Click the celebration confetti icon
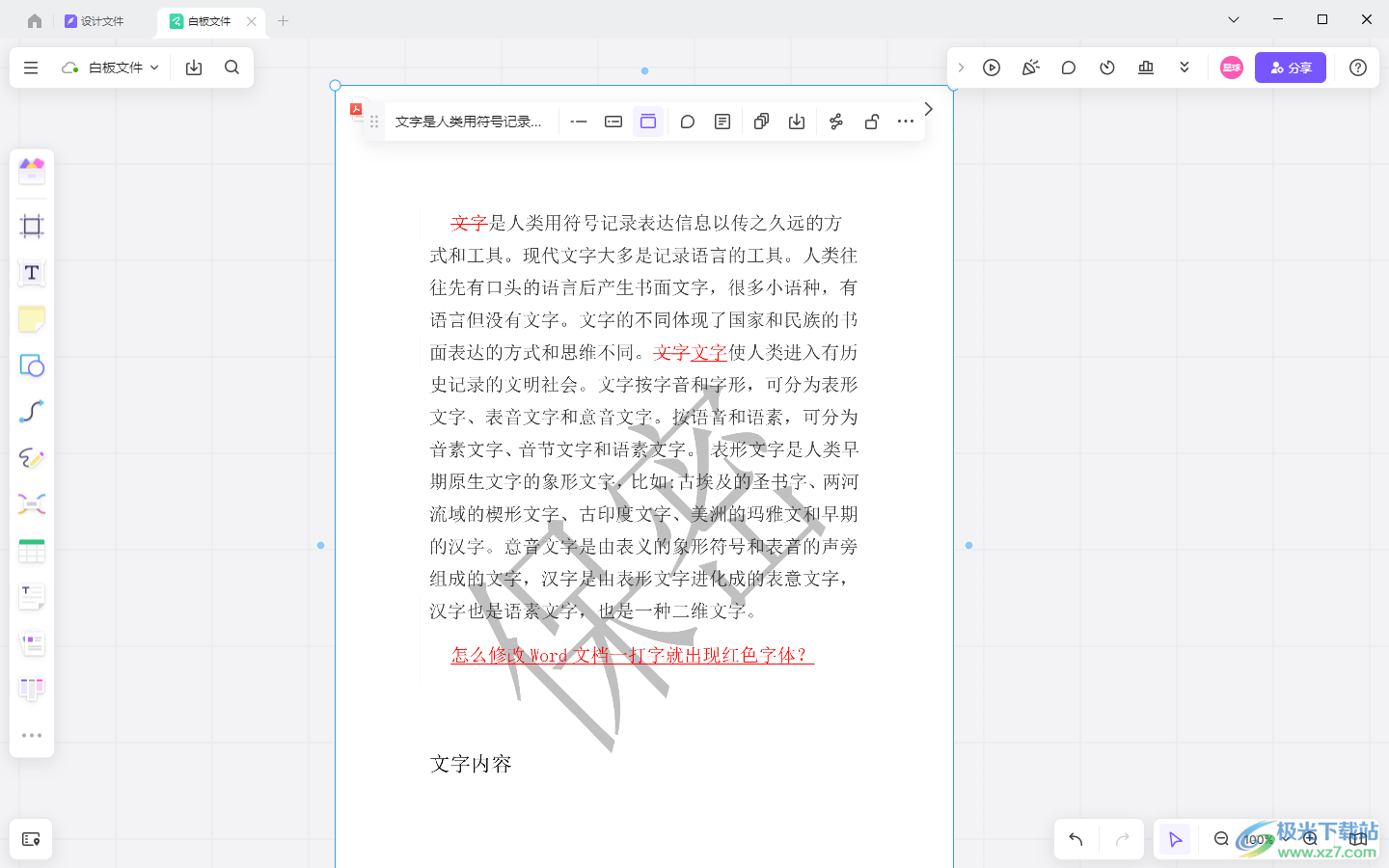Viewport: 1389px width, 868px height. (x=1030, y=68)
